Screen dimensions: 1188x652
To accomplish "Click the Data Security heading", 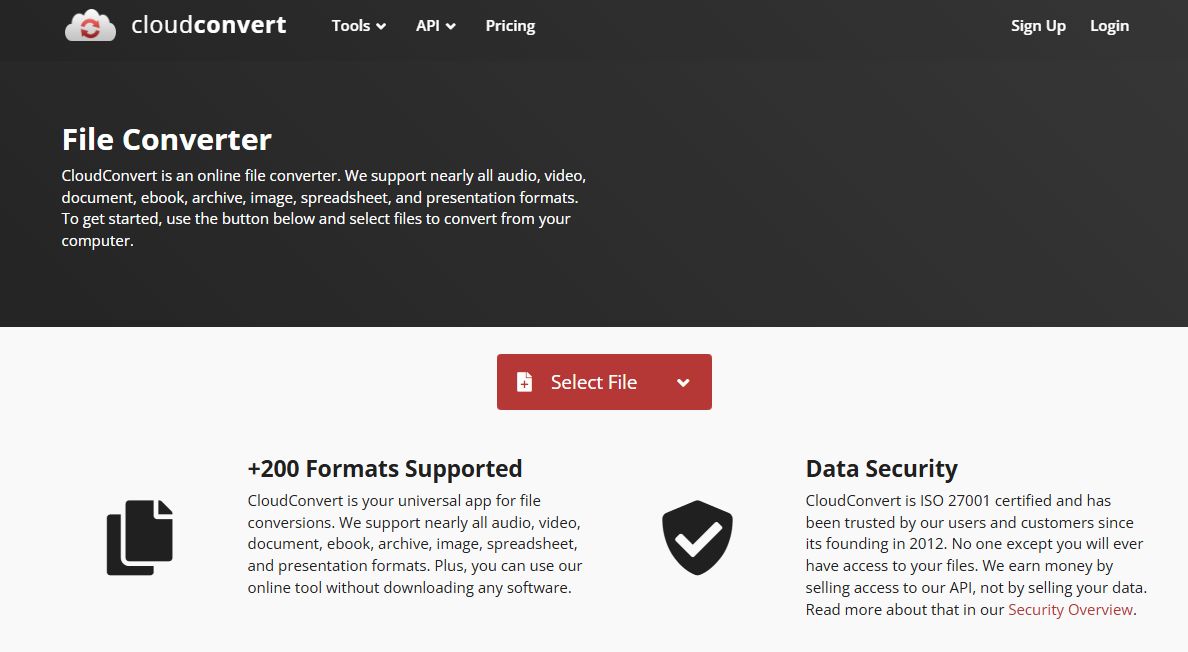I will pos(881,469).
